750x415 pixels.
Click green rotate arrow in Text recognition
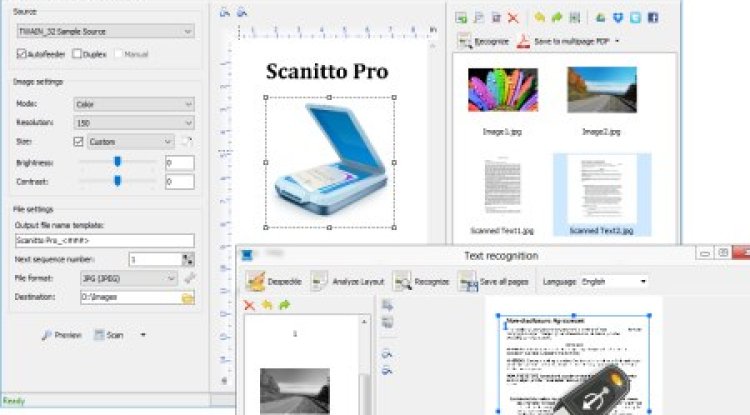coord(285,305)
